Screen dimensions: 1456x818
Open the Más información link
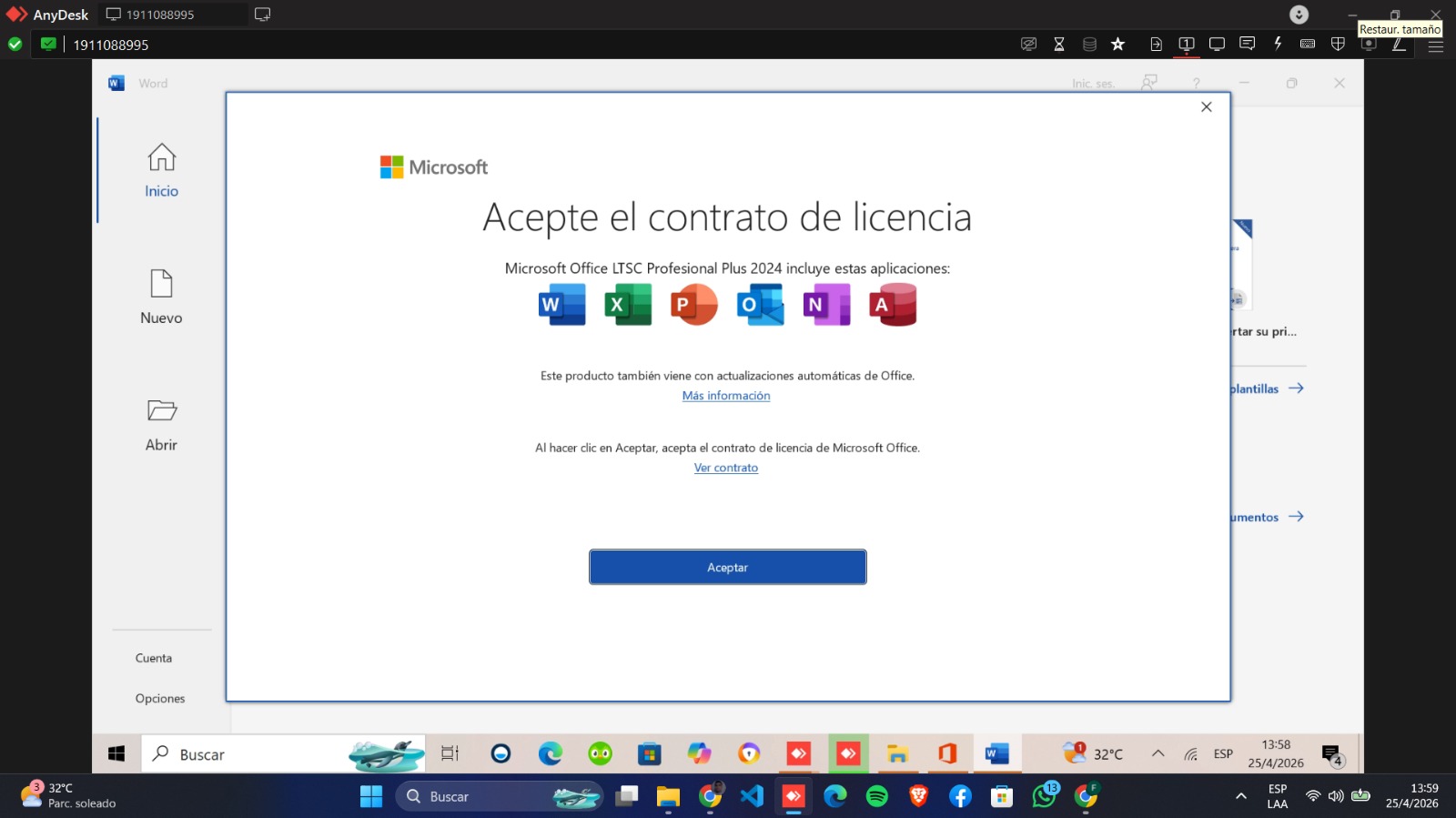pos(726,396)
